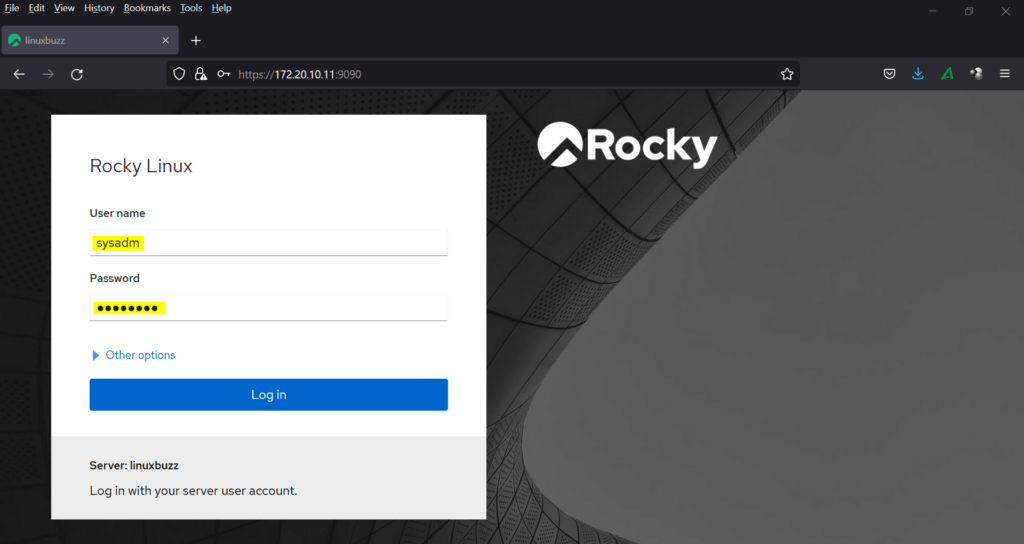Focus the Password field
This screenshot has width=1024, height=544.
(x=268, y=308)
